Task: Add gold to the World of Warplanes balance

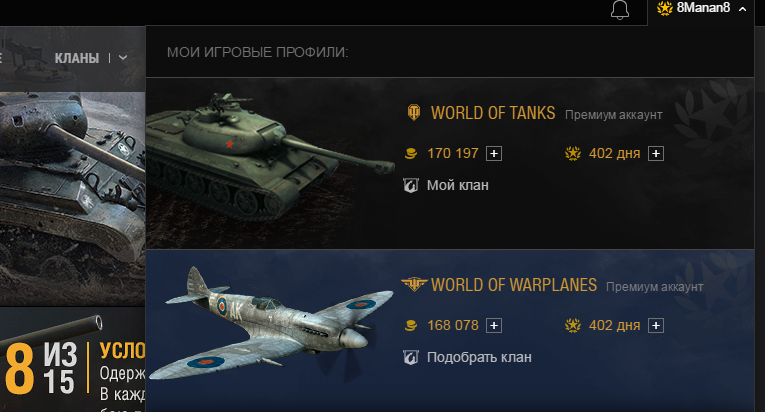Action: pos(494,326)
